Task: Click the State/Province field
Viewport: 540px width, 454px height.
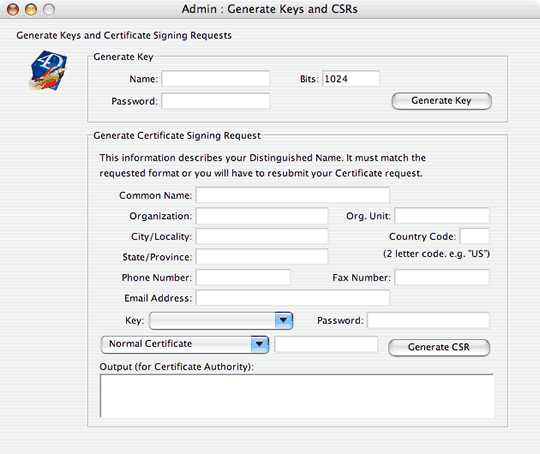Action: click(x=262, y=257)
